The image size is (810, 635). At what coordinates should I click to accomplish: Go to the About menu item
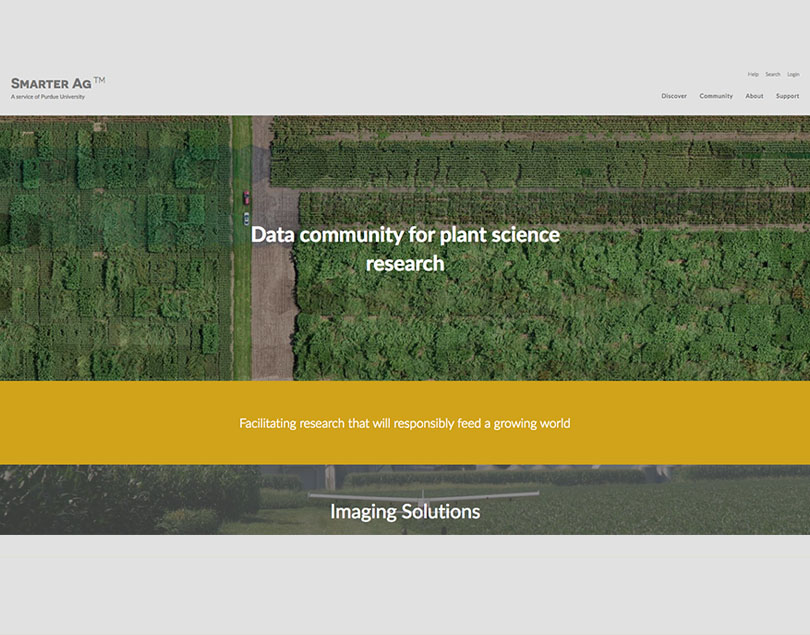coord(754,96)
